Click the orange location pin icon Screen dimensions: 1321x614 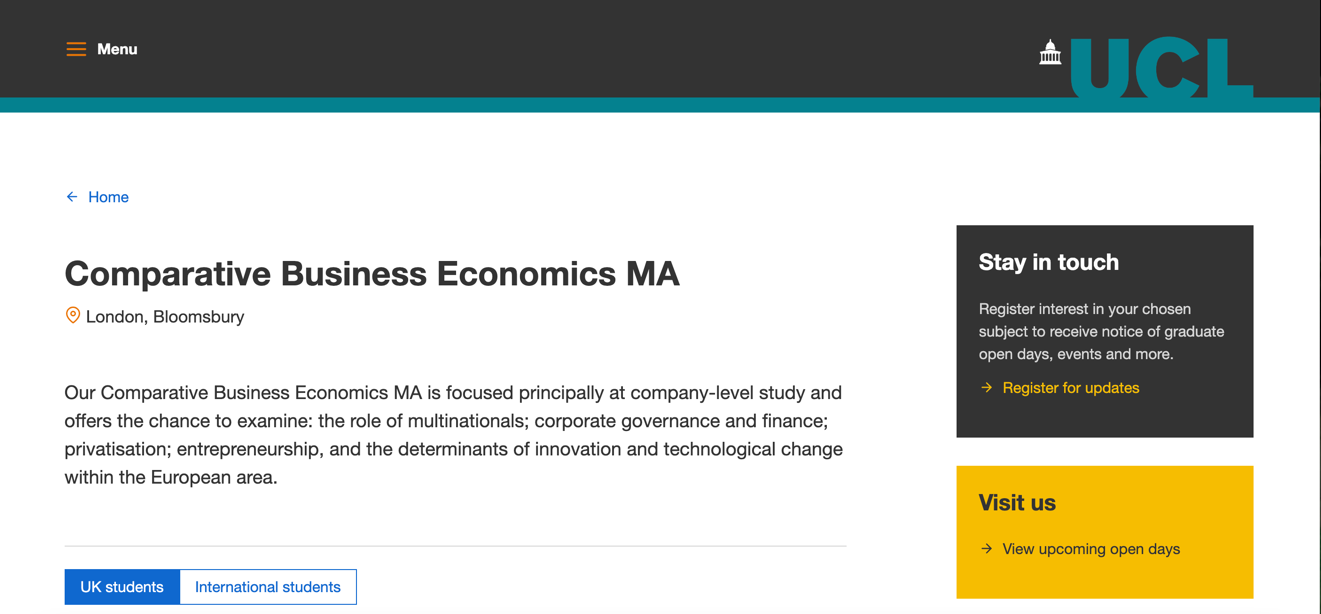[x=73, y=316]
